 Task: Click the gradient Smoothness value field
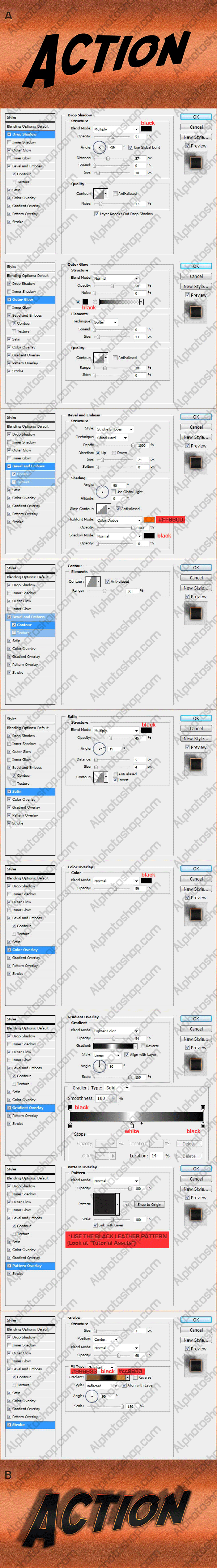pos(101,1099)
